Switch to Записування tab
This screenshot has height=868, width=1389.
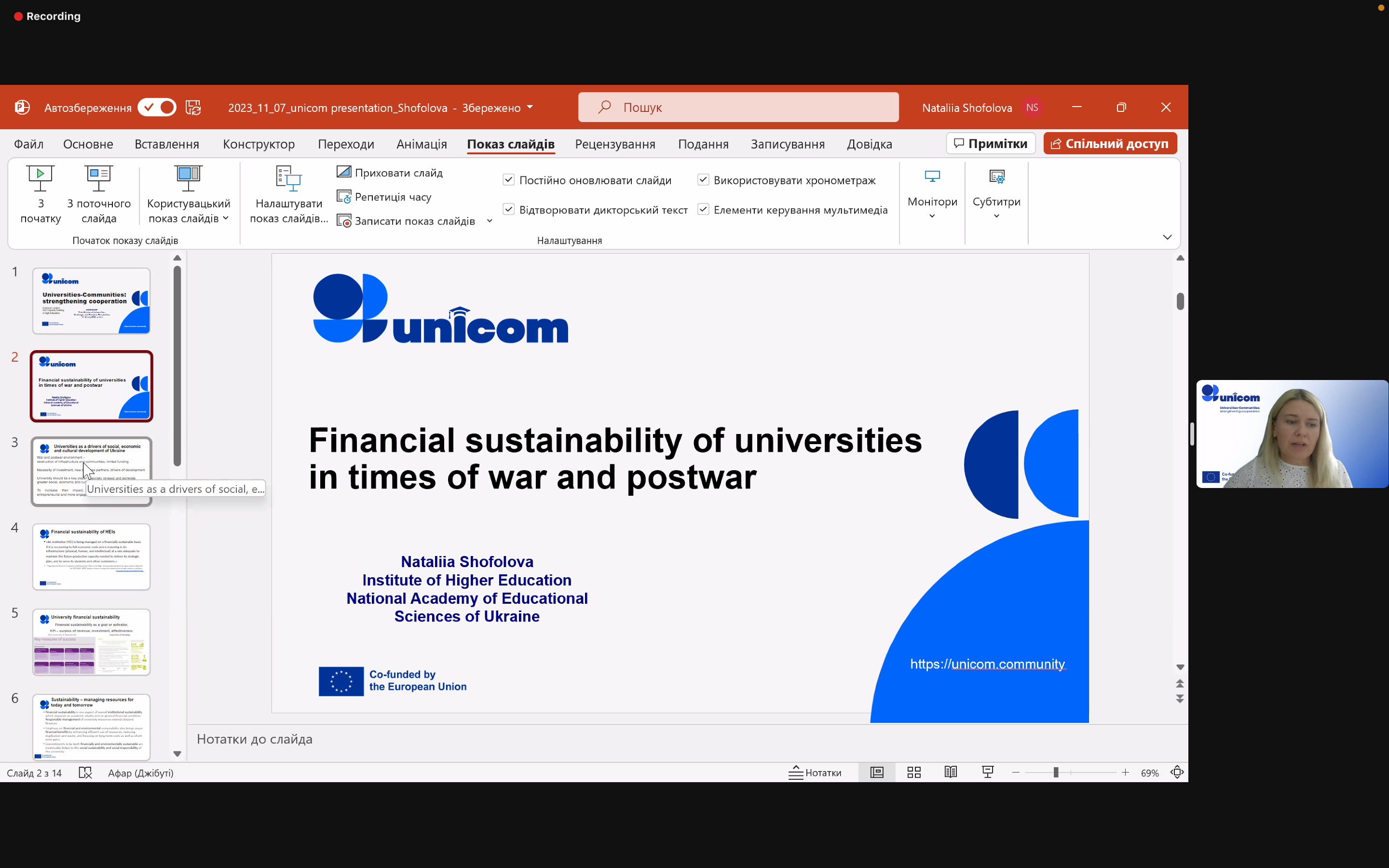788,144
